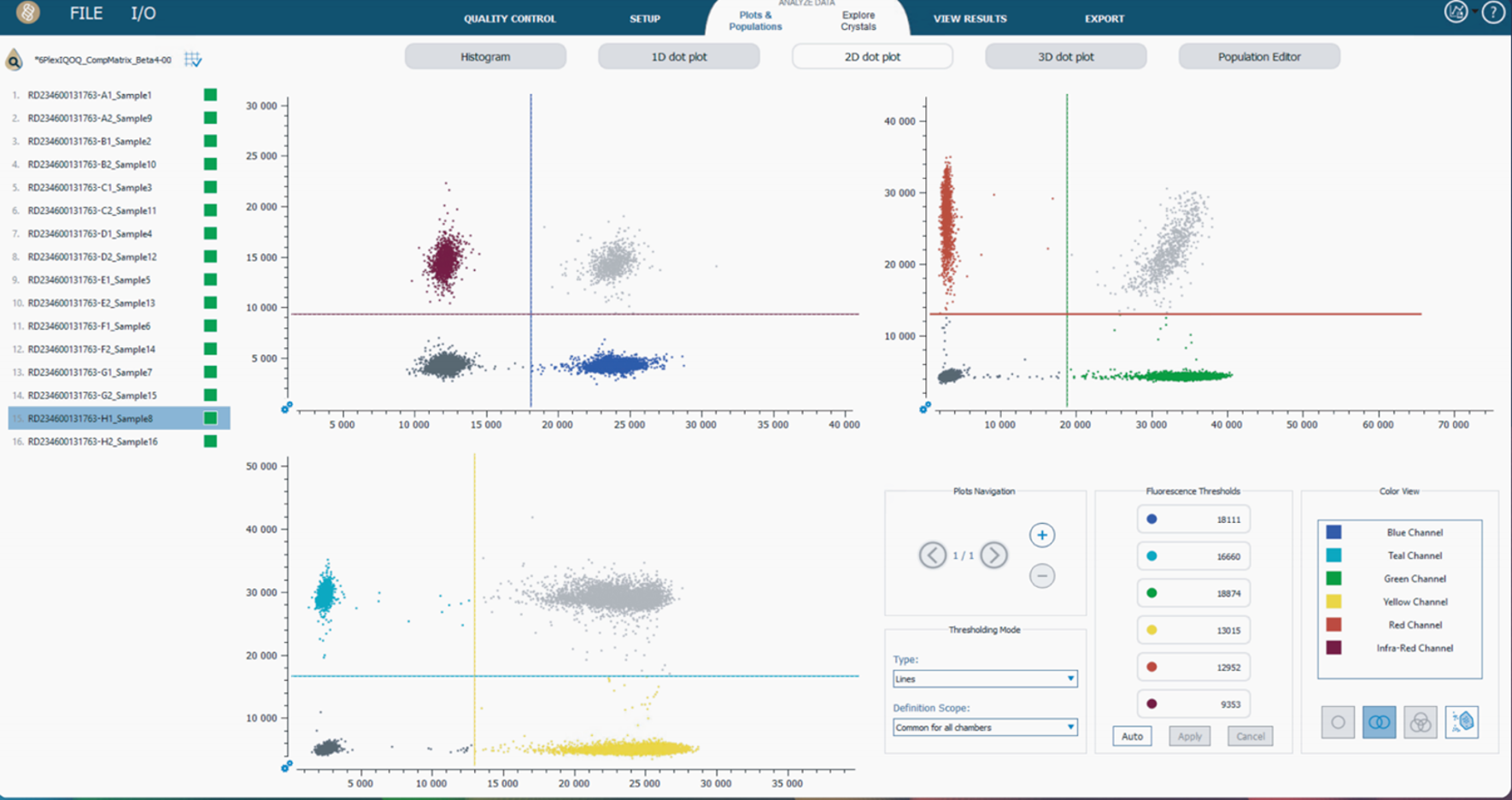Click the droplet search icon beside experiment name
The height and width of the screenshot is (800, 1512).
click(15, 60)
